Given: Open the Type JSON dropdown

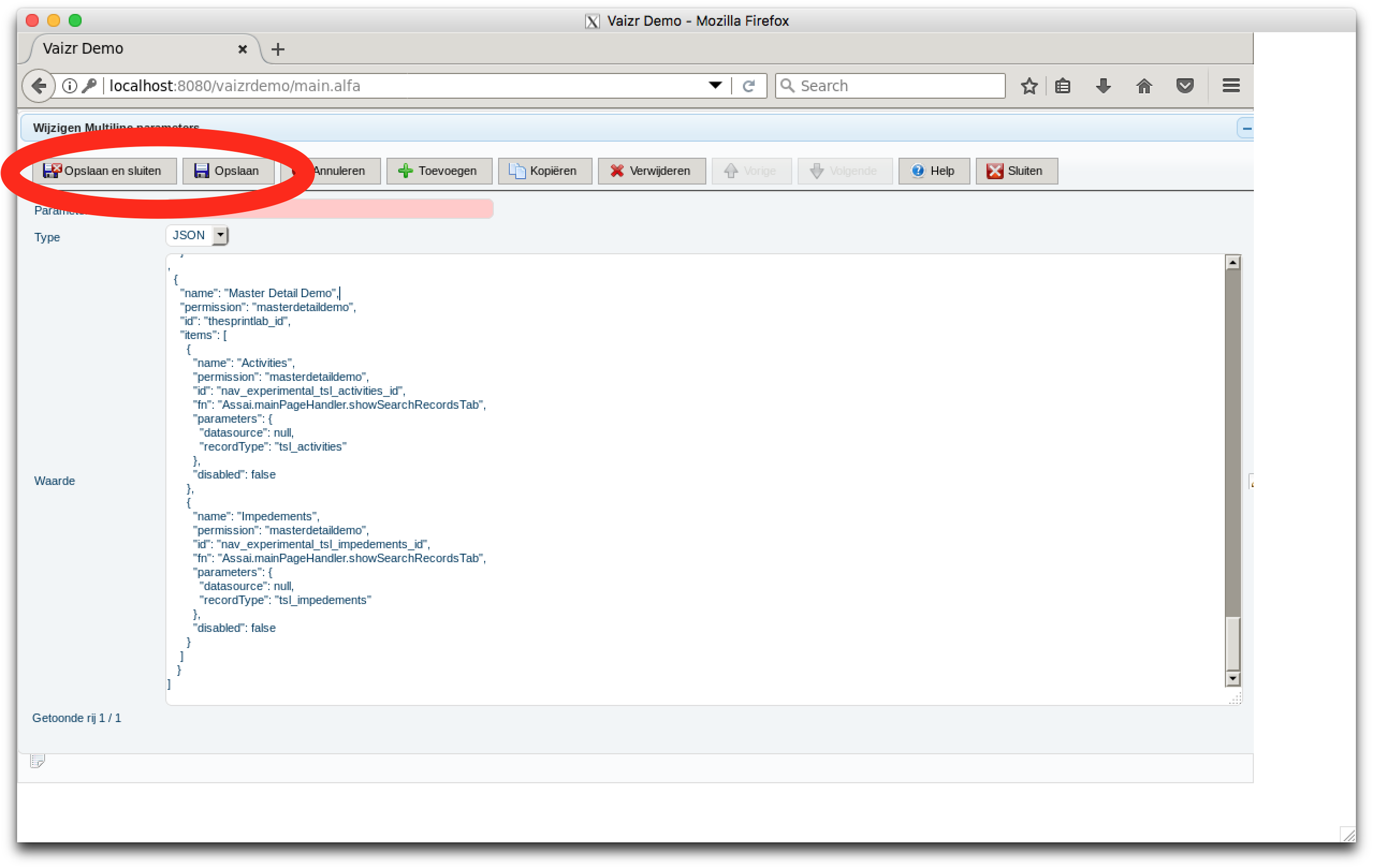Looking at the screenshot, I should pos(198,236).
